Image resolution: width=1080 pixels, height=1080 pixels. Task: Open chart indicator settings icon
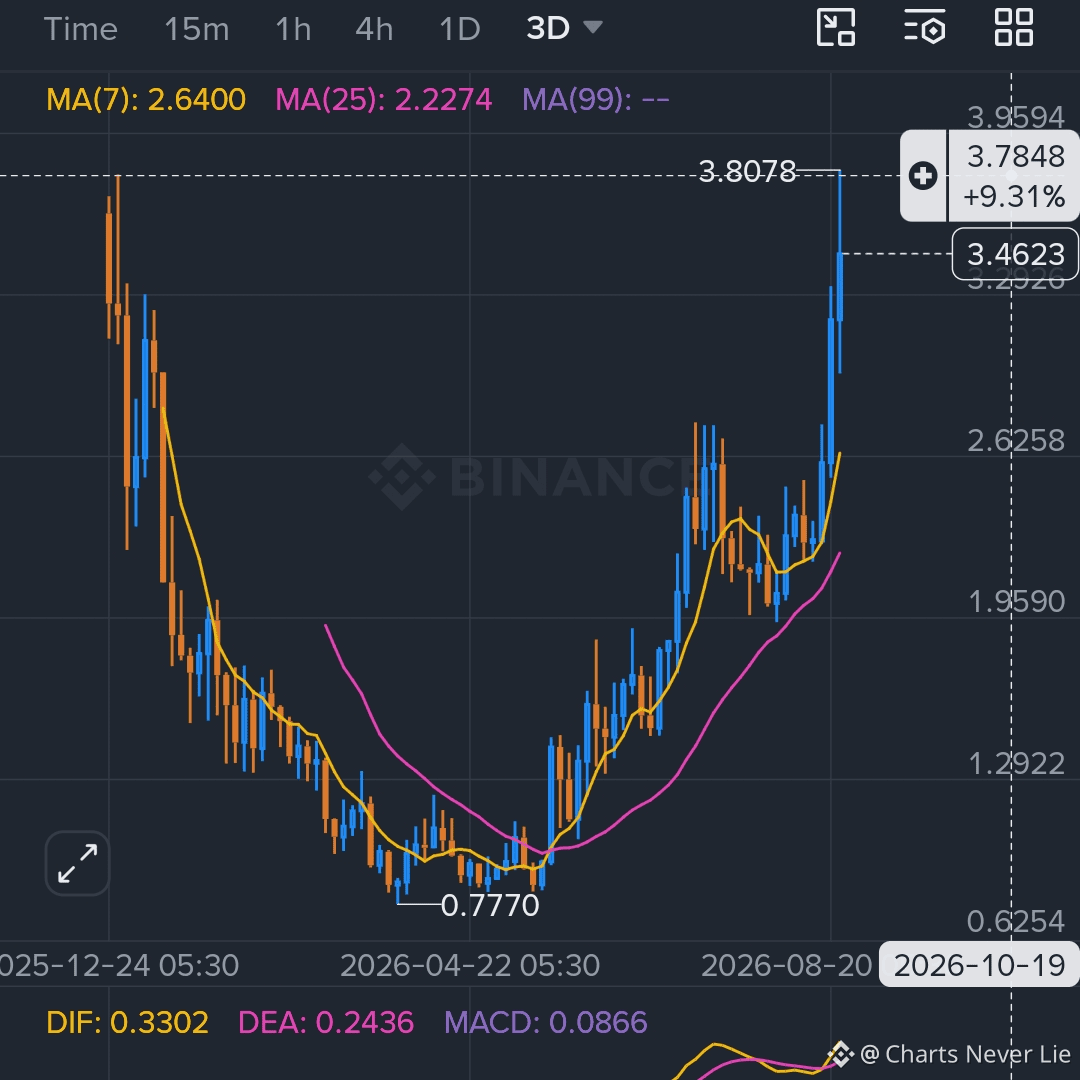tap(924, 28)
